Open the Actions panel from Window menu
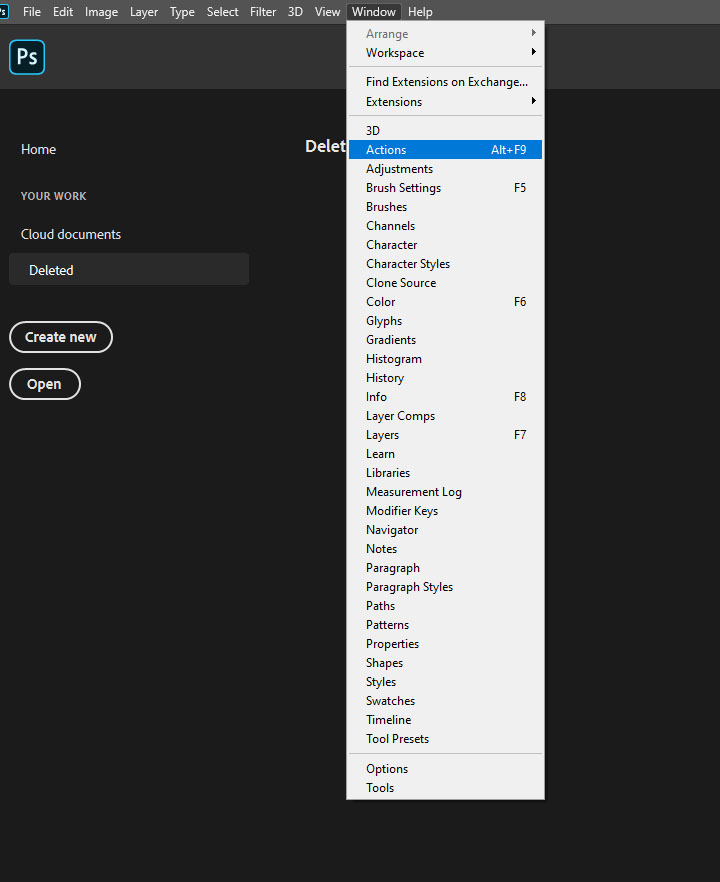 [386, 150]
